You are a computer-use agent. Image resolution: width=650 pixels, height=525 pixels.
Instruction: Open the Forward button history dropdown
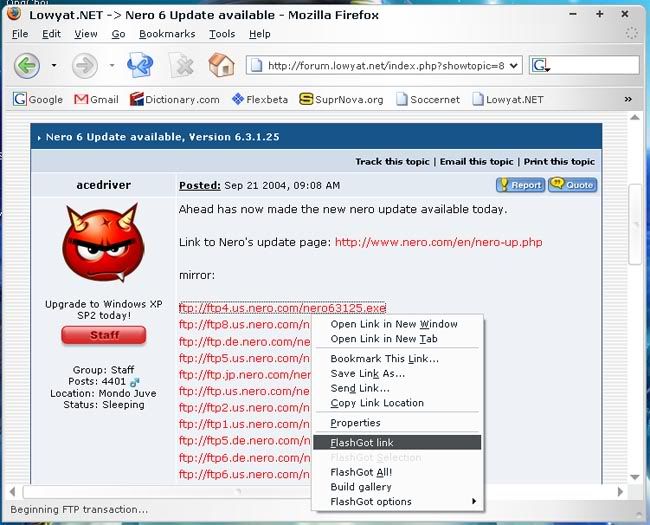(x=112, y=66)
